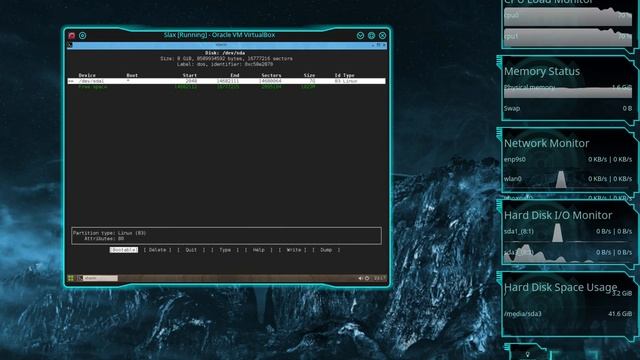Click the power icon in Slax tray
Screen dimensions: 640x360
367,278
